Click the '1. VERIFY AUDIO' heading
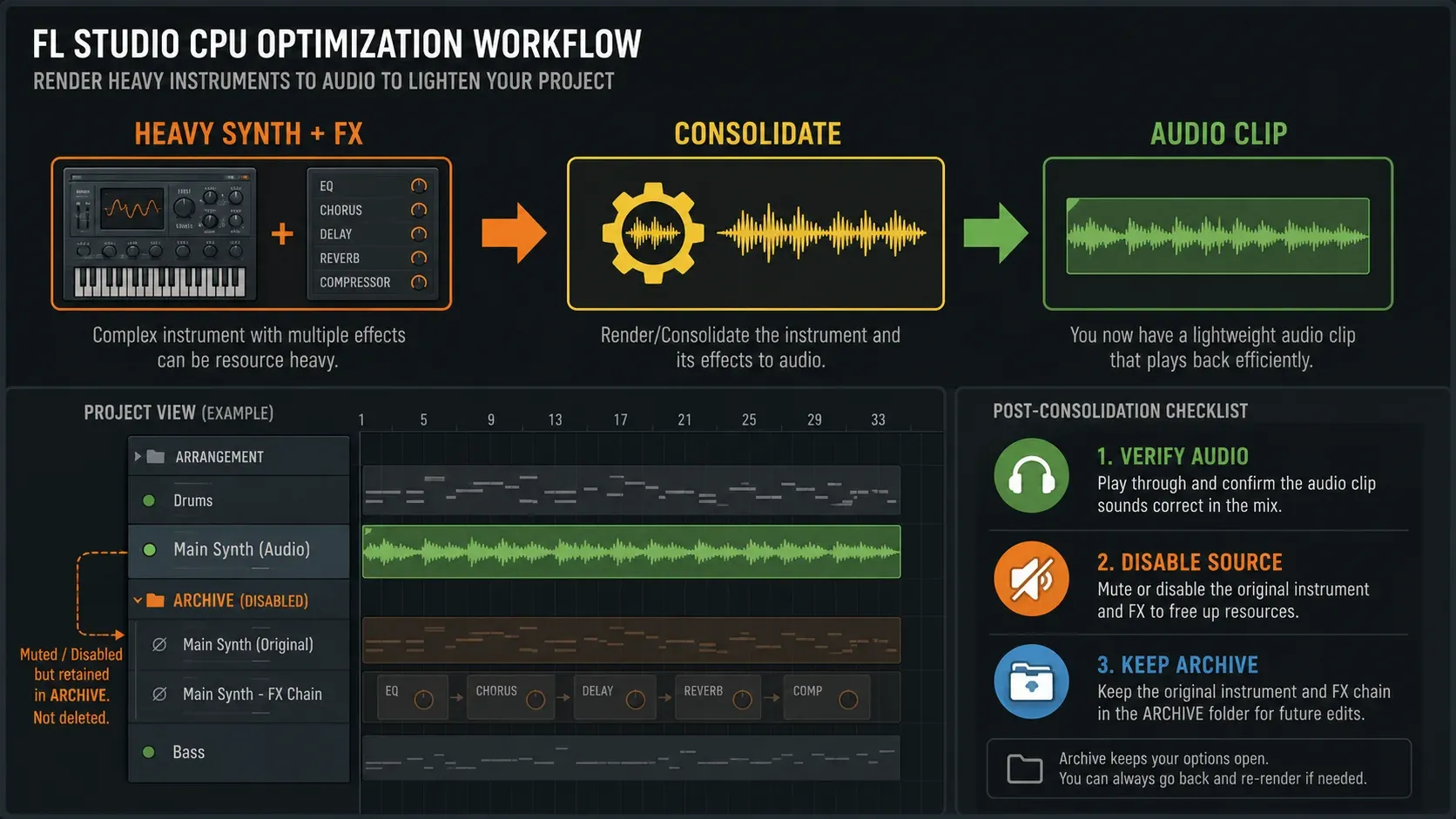Image resolution: width=1456 pixels, height=819 pixels. pos(1173,456)
